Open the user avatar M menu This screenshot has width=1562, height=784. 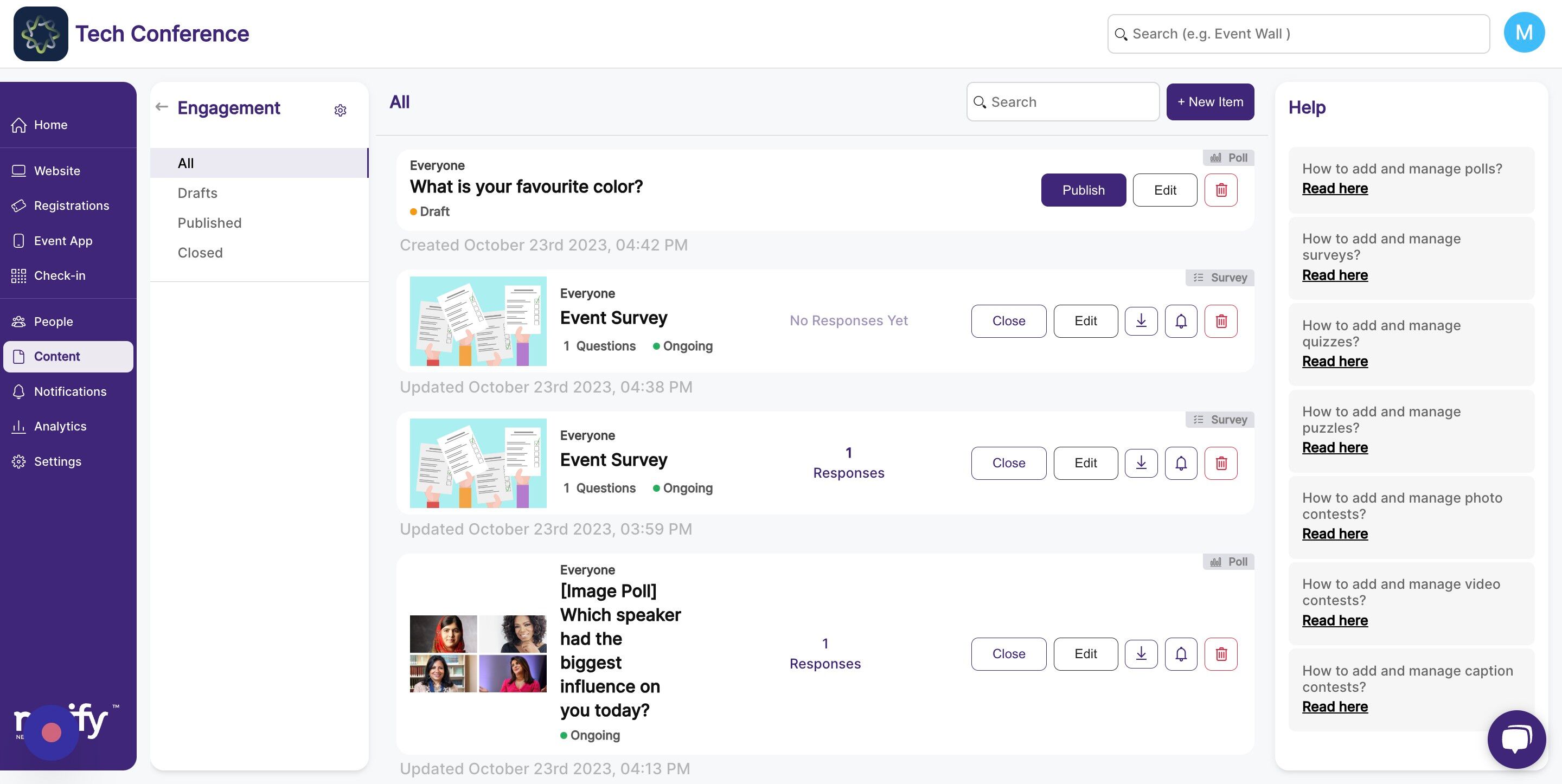point(1523,33)
